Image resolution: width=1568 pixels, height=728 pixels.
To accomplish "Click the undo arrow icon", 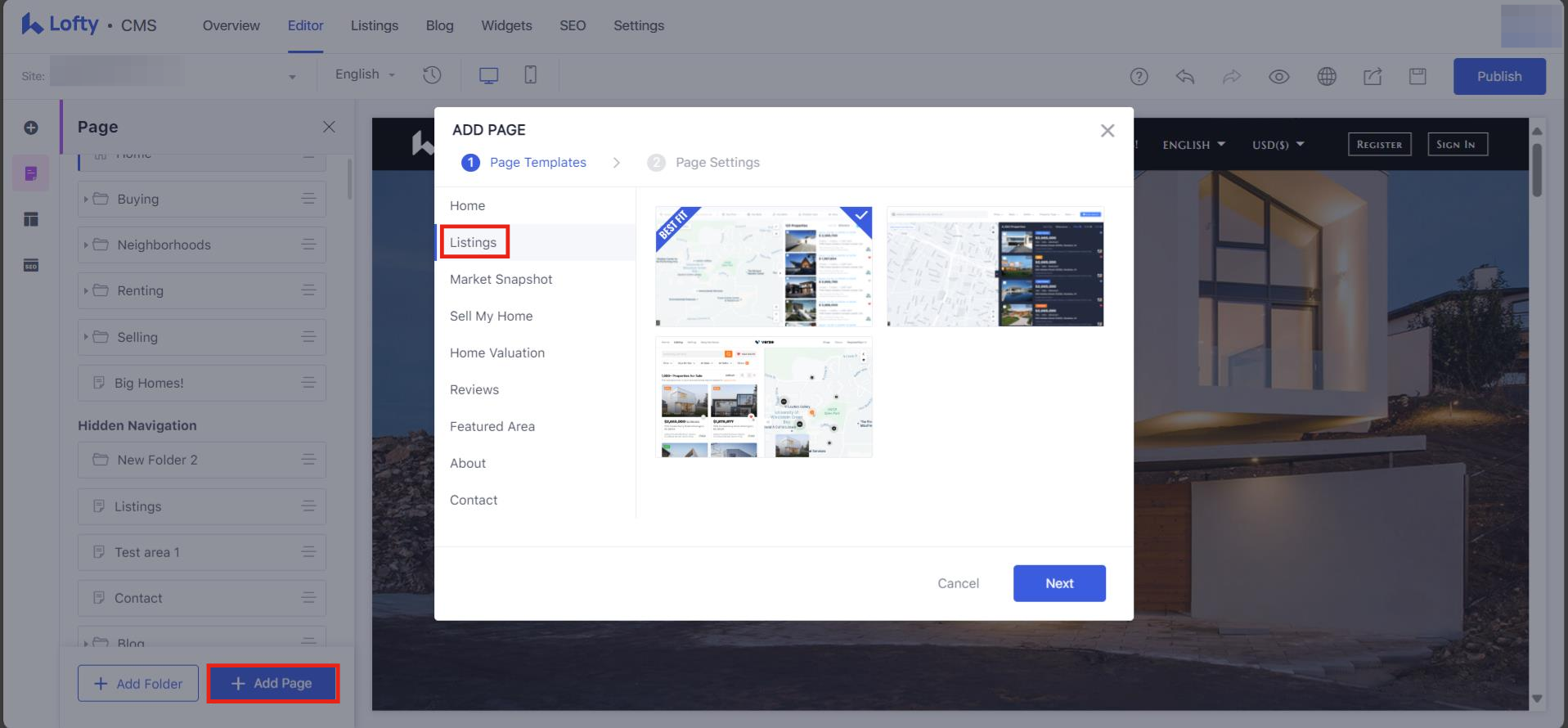I will point(1185,76).
